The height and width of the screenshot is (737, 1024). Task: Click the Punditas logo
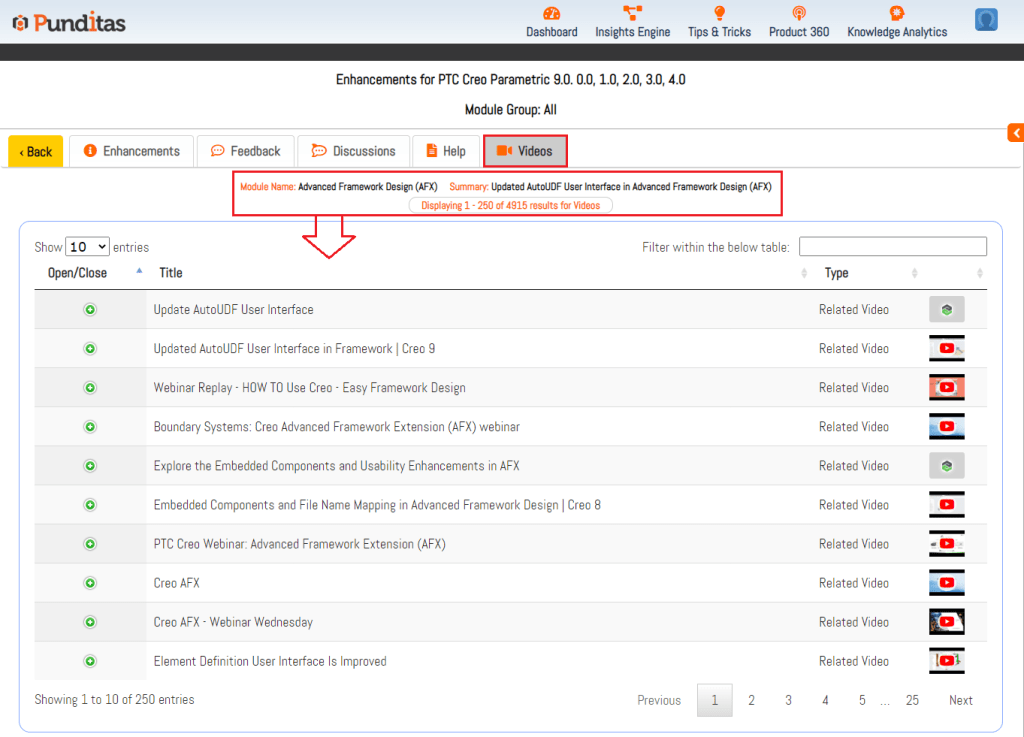tap(69, 22)
